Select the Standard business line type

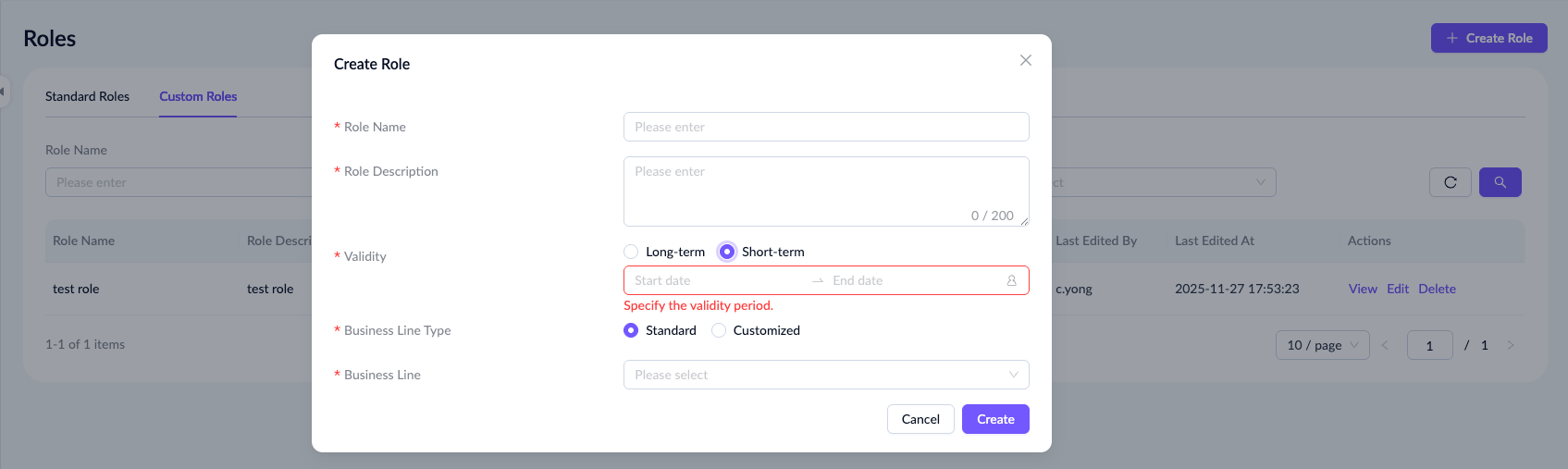pos(631,330)
